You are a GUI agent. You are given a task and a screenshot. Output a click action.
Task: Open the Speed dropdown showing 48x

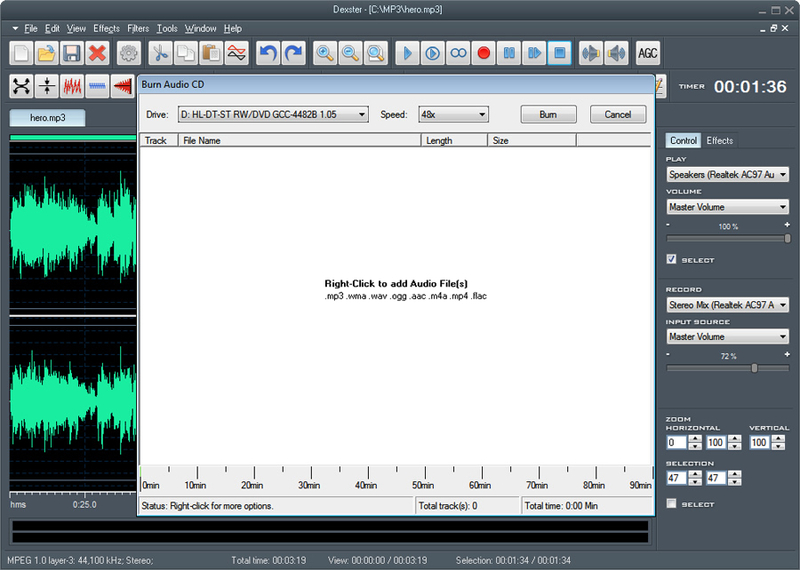coord(453,114)
